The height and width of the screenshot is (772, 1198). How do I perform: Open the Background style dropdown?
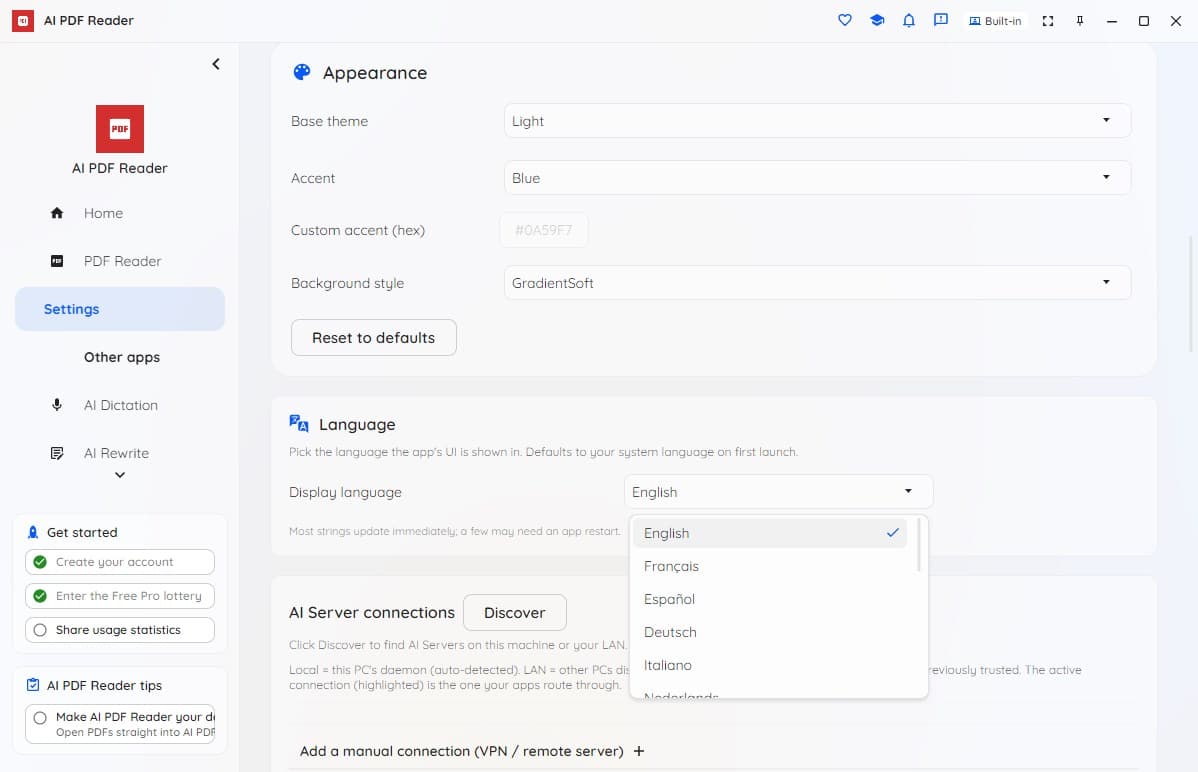pyautogui.click(x=817, y=283)
